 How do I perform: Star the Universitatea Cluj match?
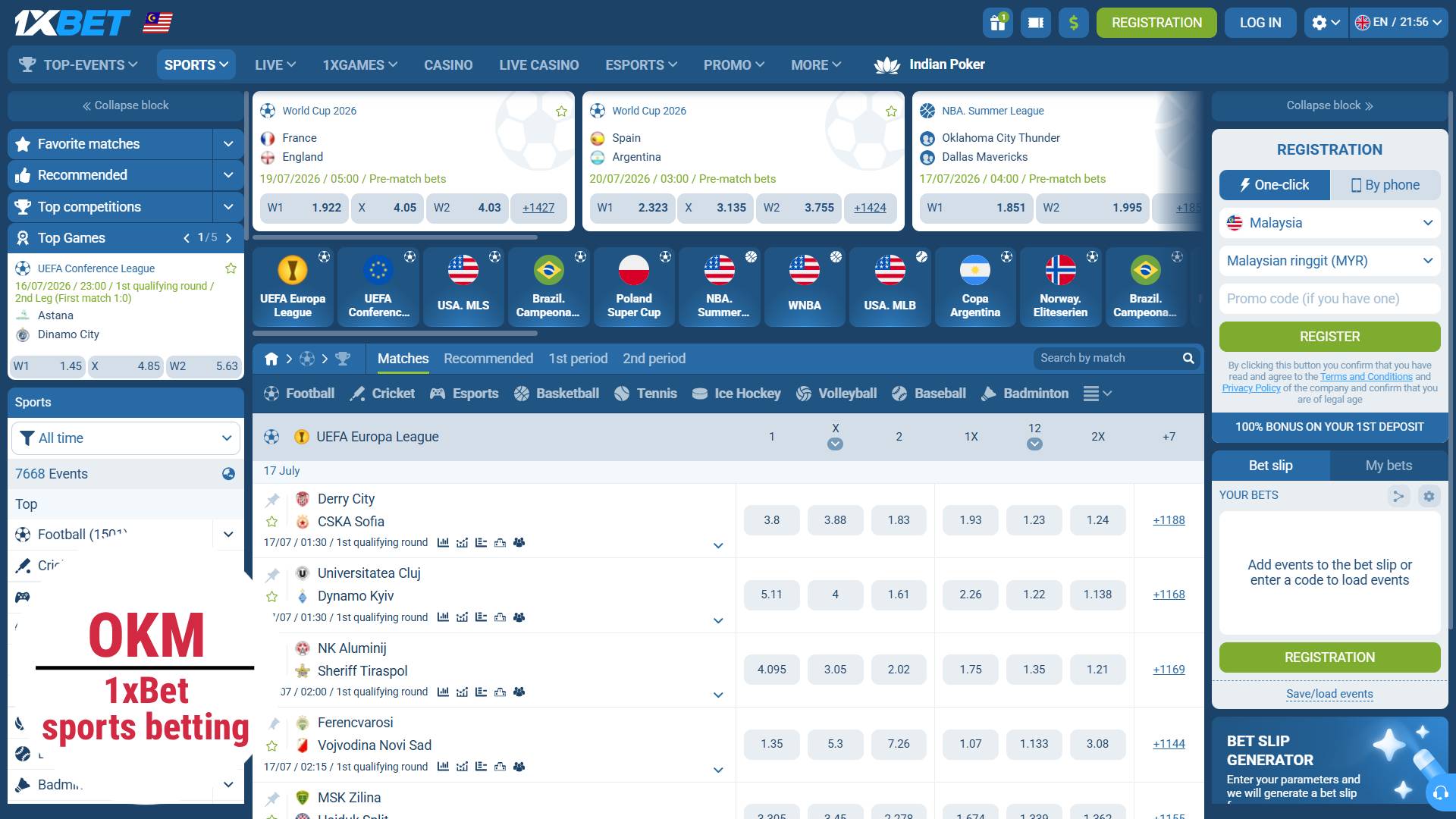pyautogui.click(x=272, y=596)
